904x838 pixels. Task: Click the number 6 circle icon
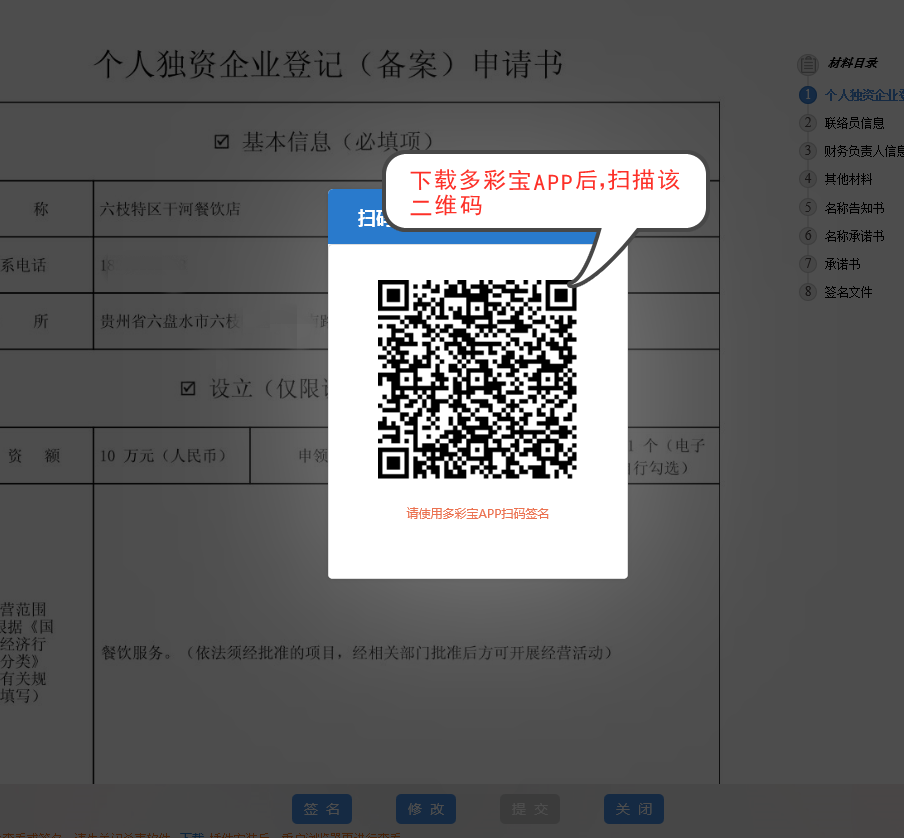click(808, 236)
